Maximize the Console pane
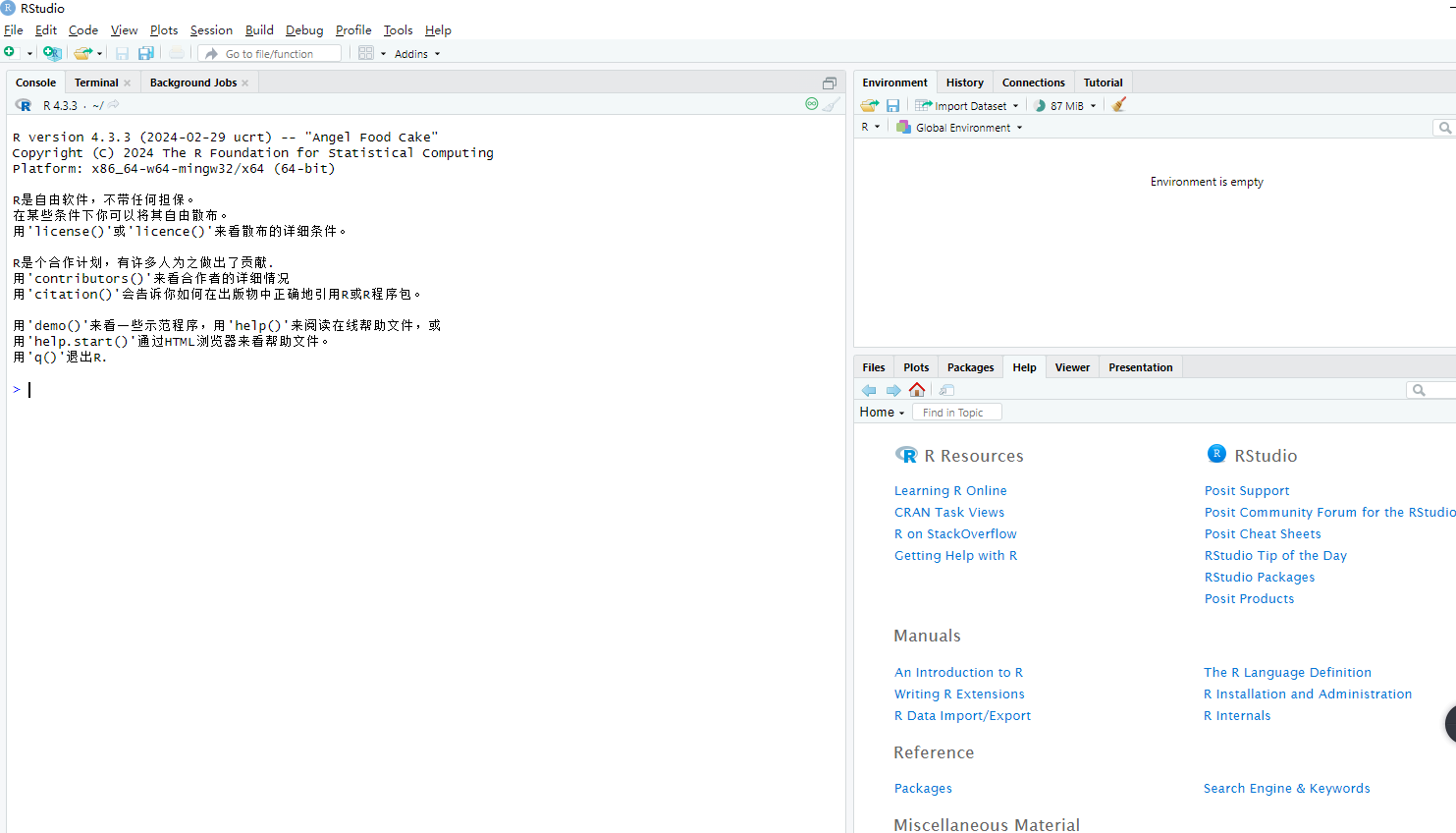Screen dimensions: 1456x833 point(830,83)
